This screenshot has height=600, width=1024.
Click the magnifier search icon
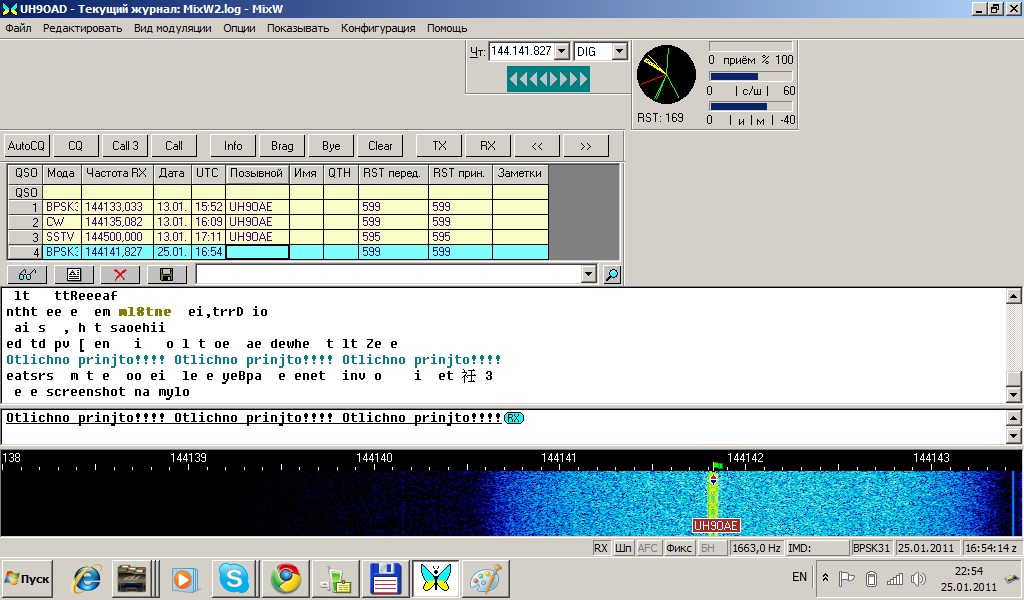click(611, 274)
